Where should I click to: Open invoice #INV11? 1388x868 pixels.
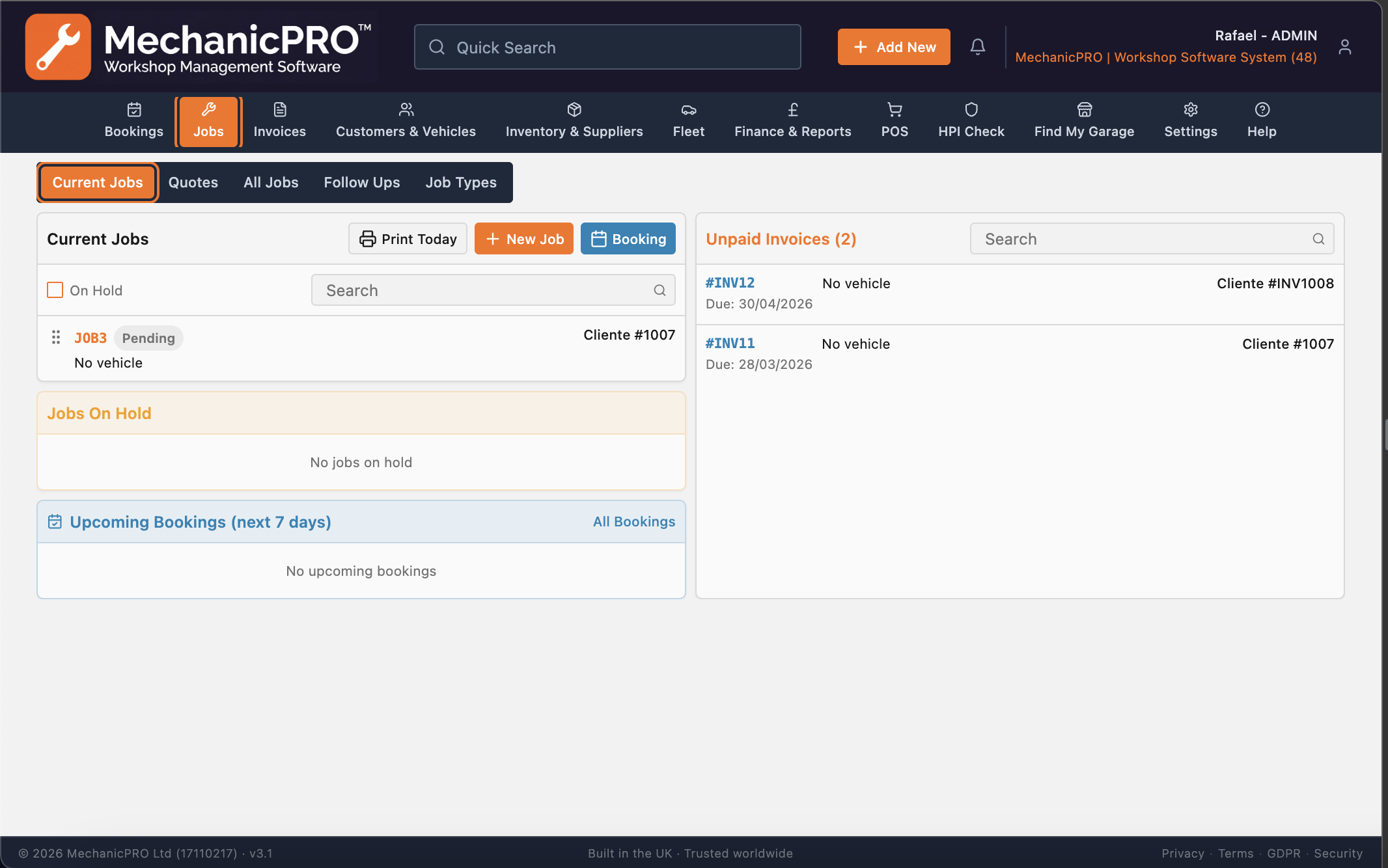(x=730, y=344)
